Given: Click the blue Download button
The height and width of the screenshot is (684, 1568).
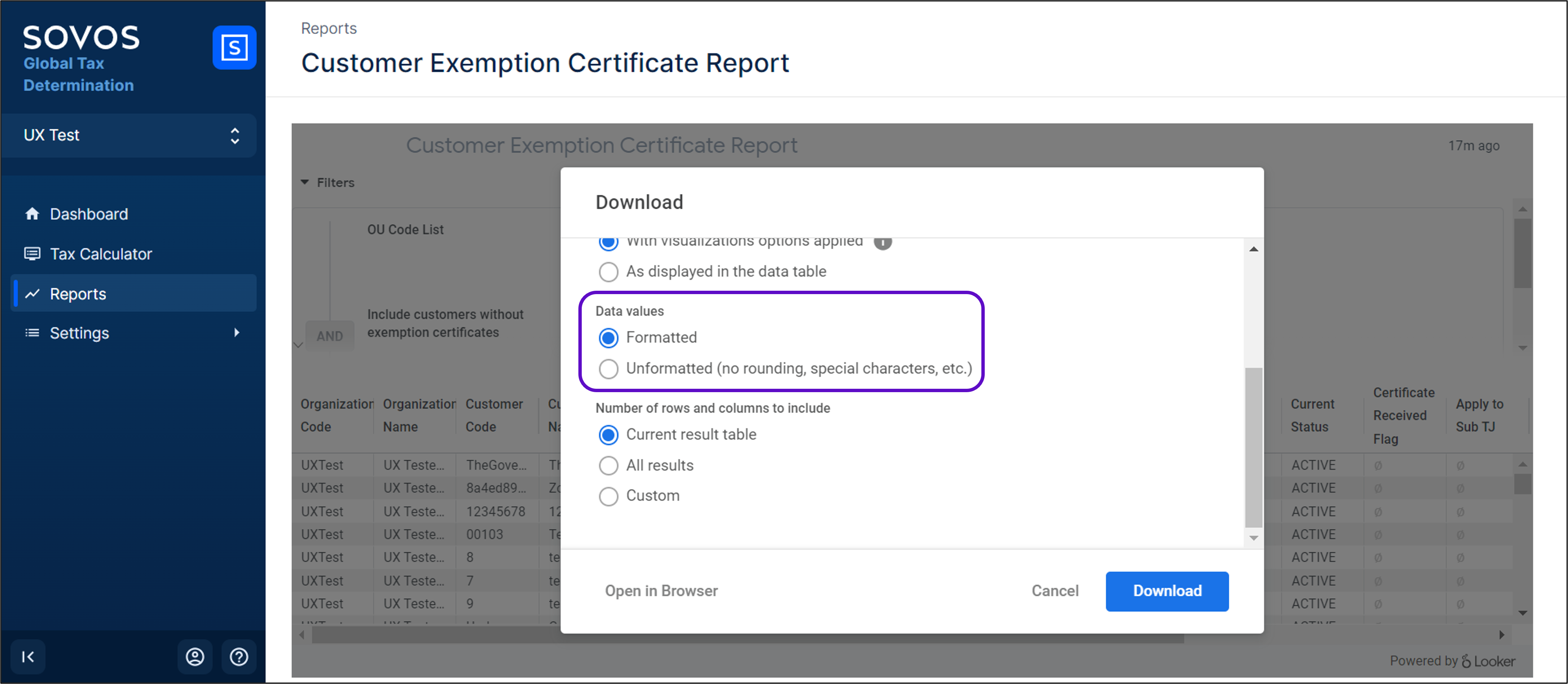Looking at the screenshot, I should click(x=1166, y=591).
